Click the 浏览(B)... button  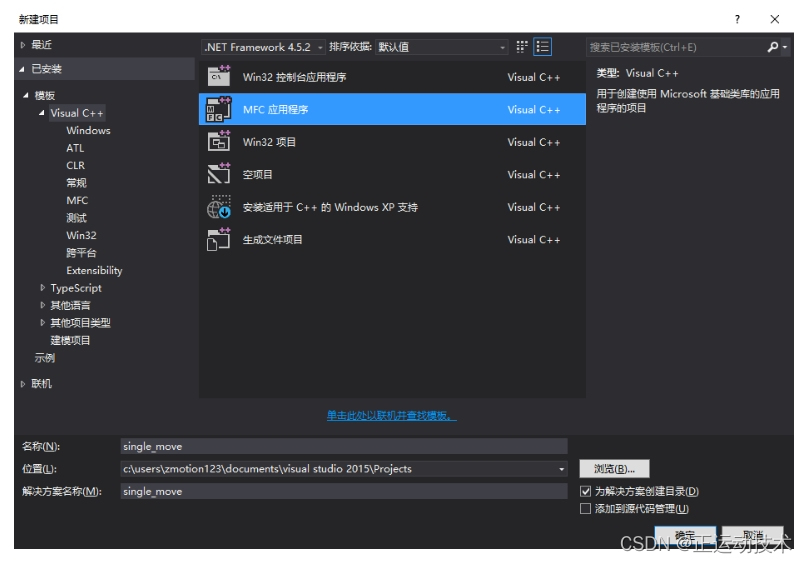tap(614, 469)
